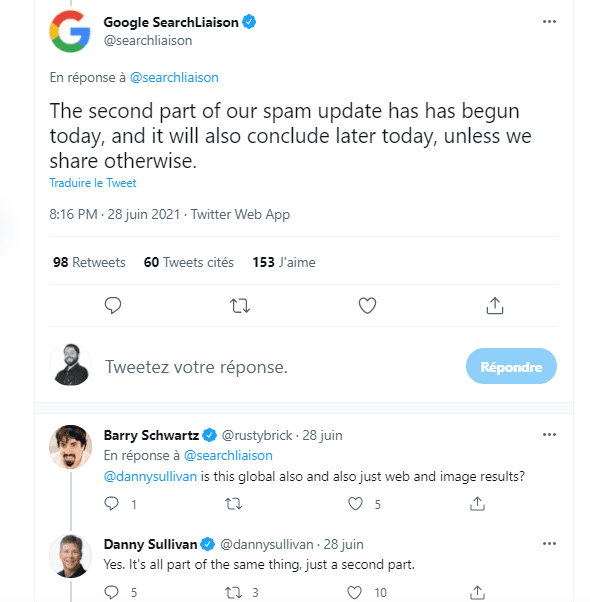Click the Répondre button
The width and height of the screenshot is (590, 602).
[511, 366]
